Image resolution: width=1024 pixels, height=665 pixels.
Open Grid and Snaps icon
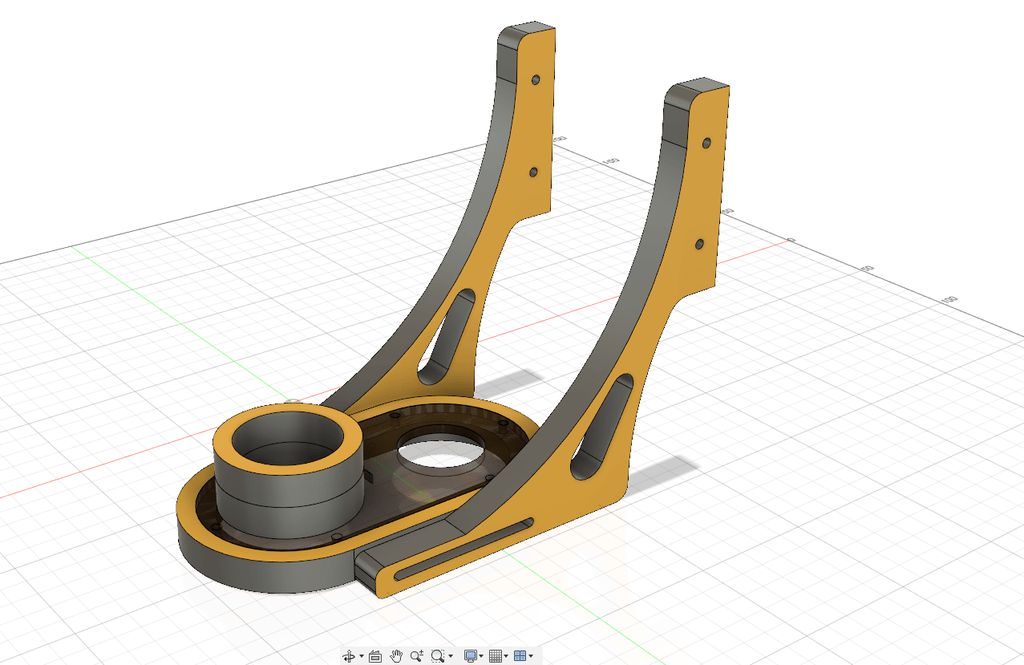point(496,656)
